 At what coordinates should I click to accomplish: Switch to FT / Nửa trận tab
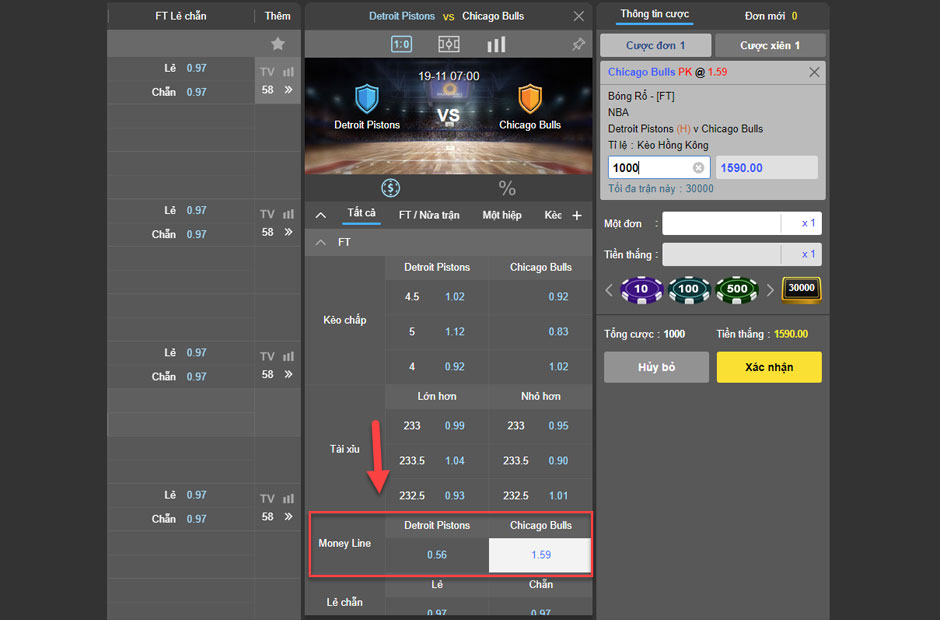point(429,215)
